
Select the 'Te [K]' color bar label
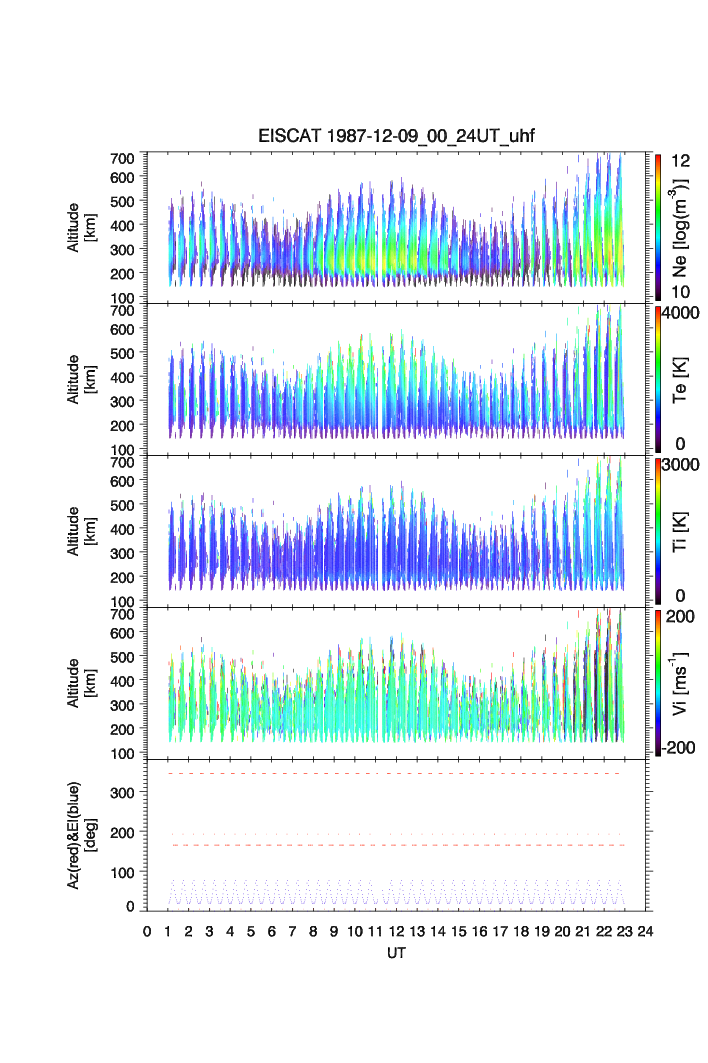tap(680, 380)
